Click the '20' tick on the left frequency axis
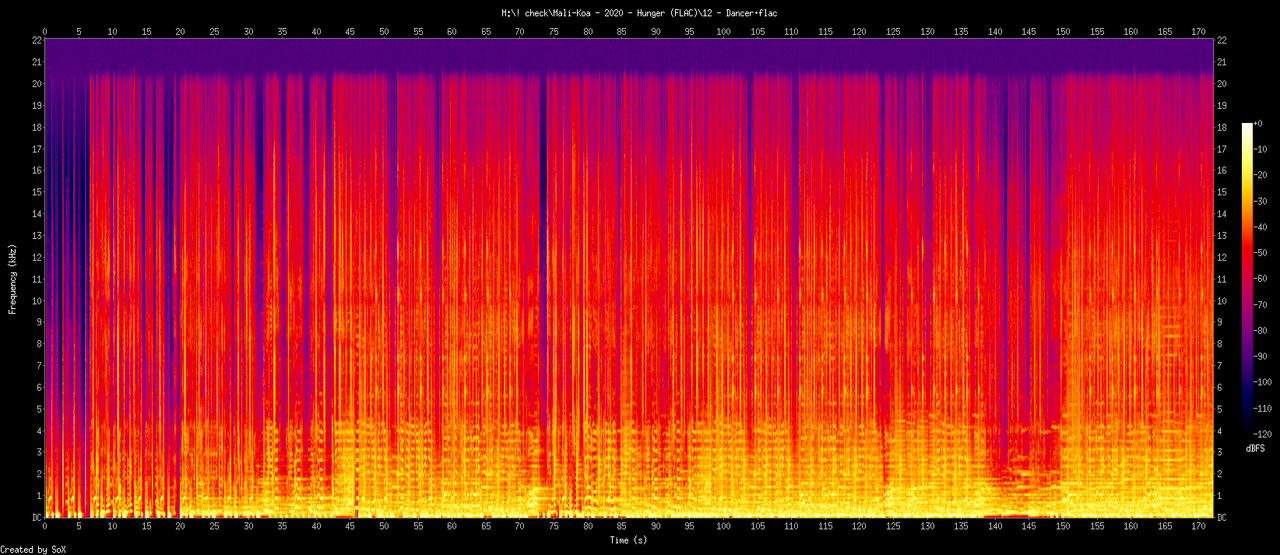Viewport: 1280px width, 555px height. click(x=36, y=83)
